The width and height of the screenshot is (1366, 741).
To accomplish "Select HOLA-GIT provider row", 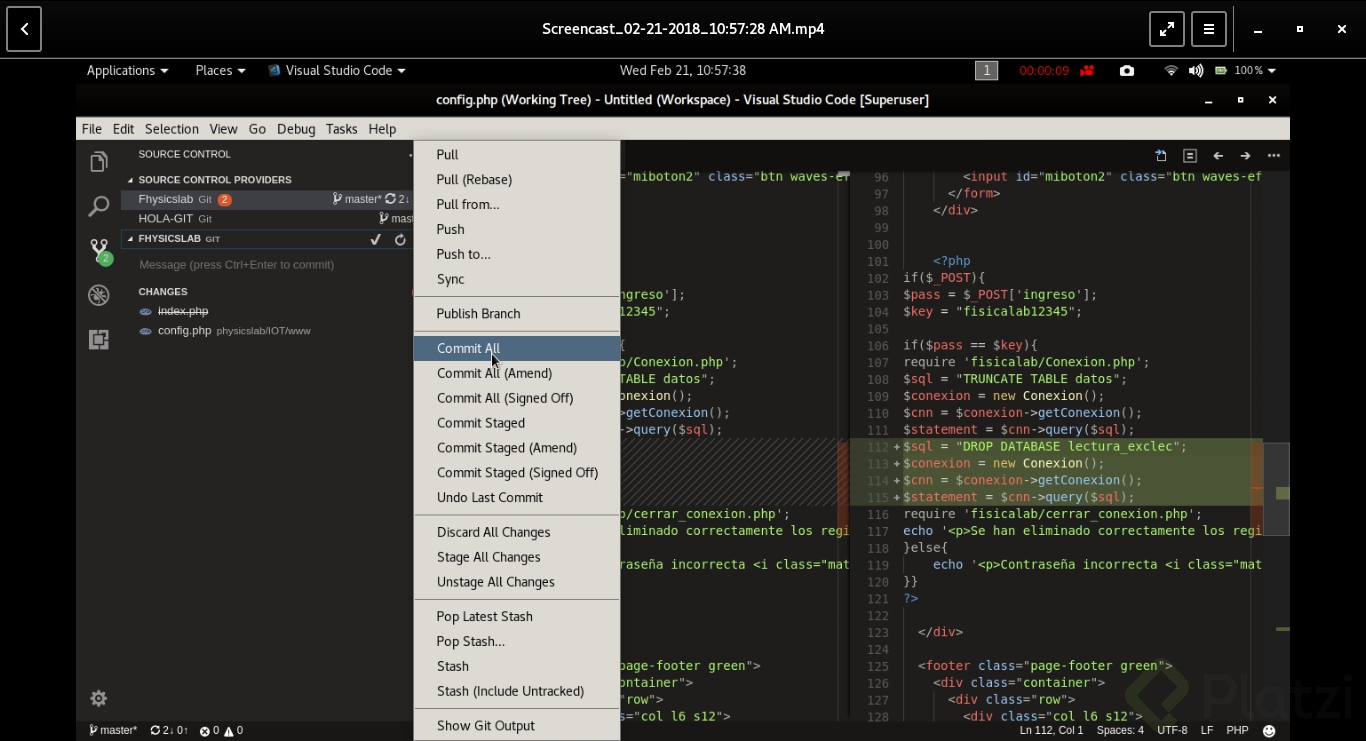I will 267,218.
